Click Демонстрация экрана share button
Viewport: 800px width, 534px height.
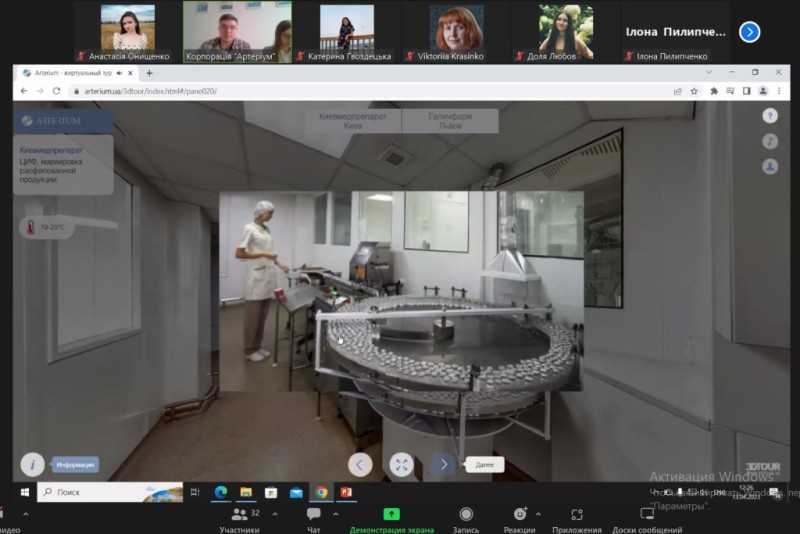coord(391,520)
